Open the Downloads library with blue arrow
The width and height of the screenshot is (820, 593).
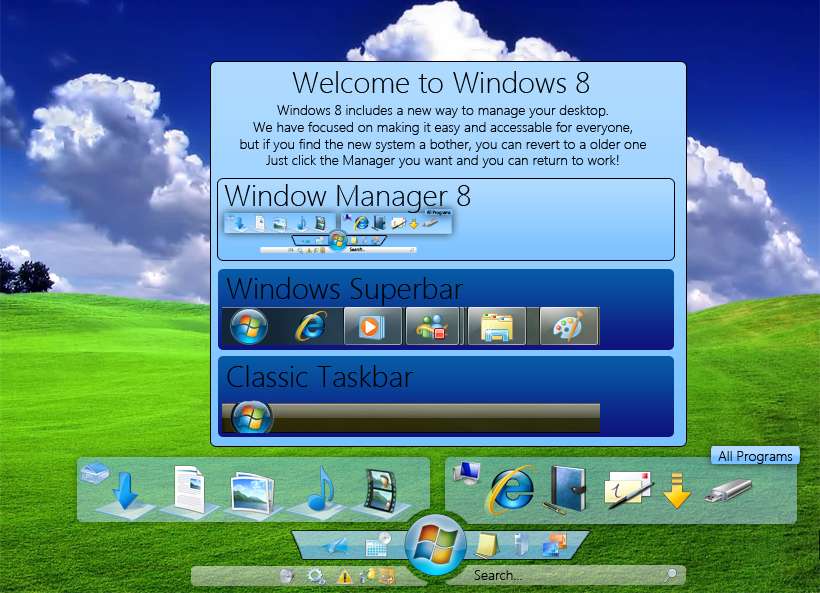(126, 492)
